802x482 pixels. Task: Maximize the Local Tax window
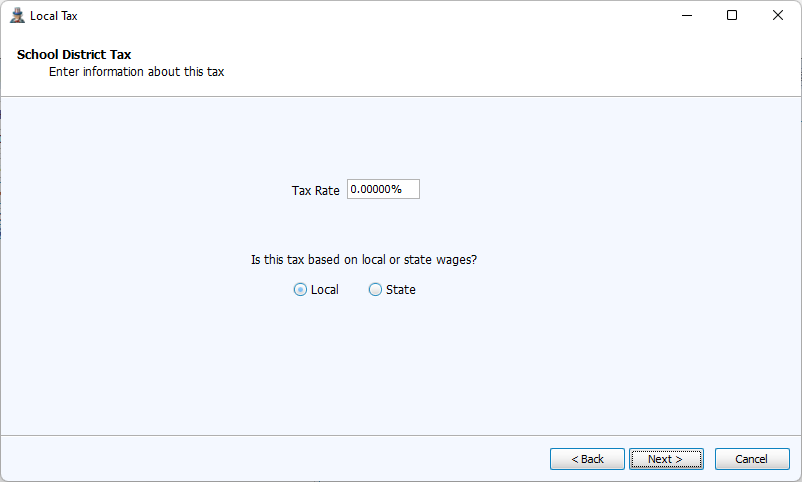732,16
